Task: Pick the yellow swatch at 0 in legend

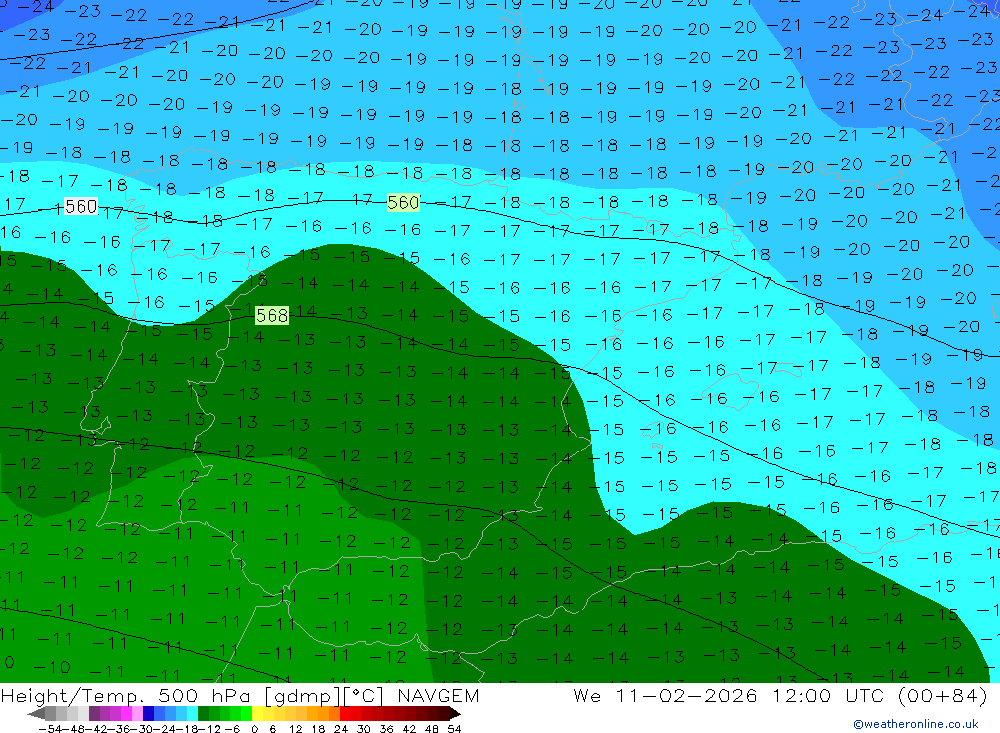Action: click(x=258, y=713)
